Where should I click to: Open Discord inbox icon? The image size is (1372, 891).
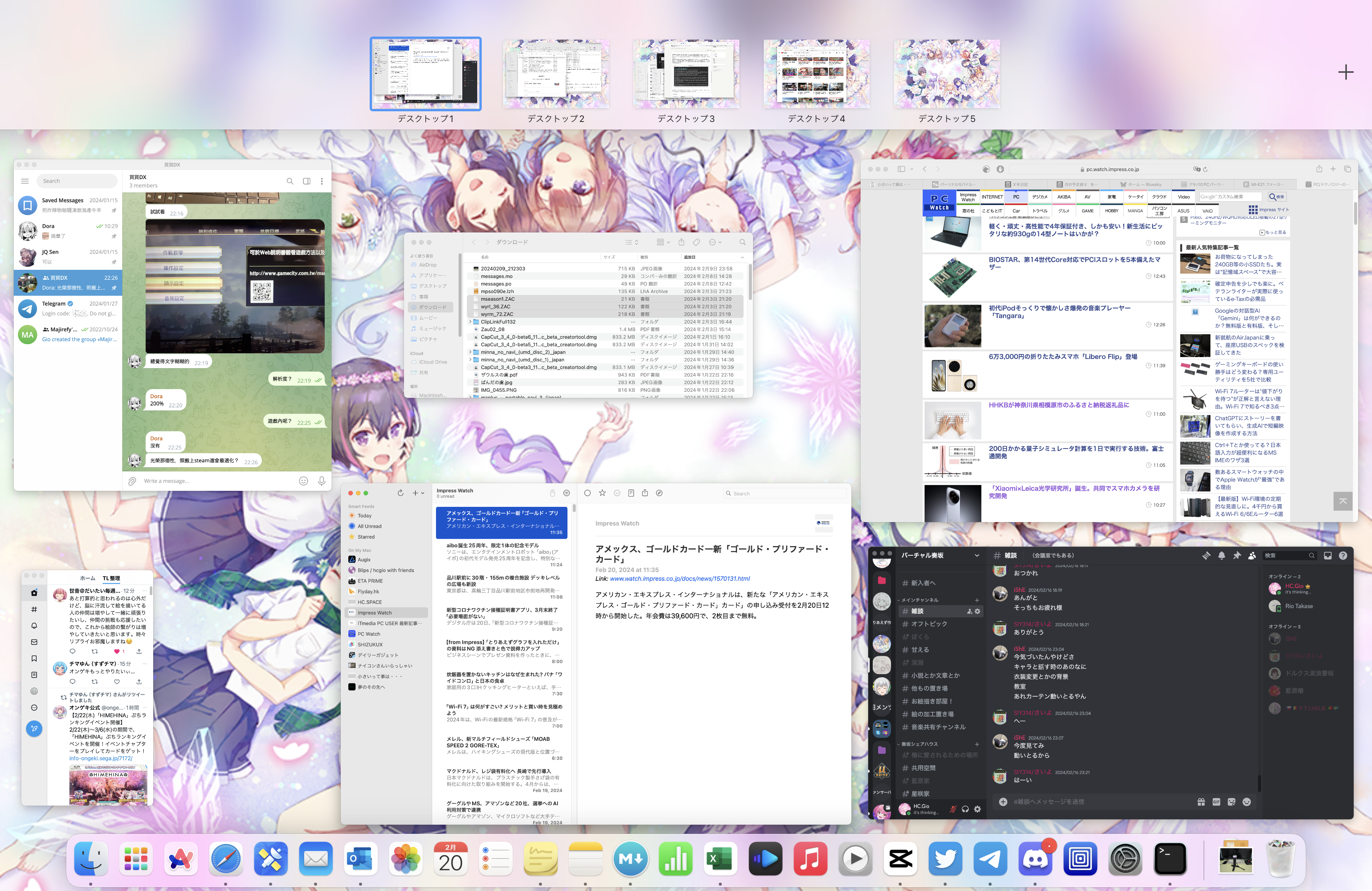[1328, 555]
